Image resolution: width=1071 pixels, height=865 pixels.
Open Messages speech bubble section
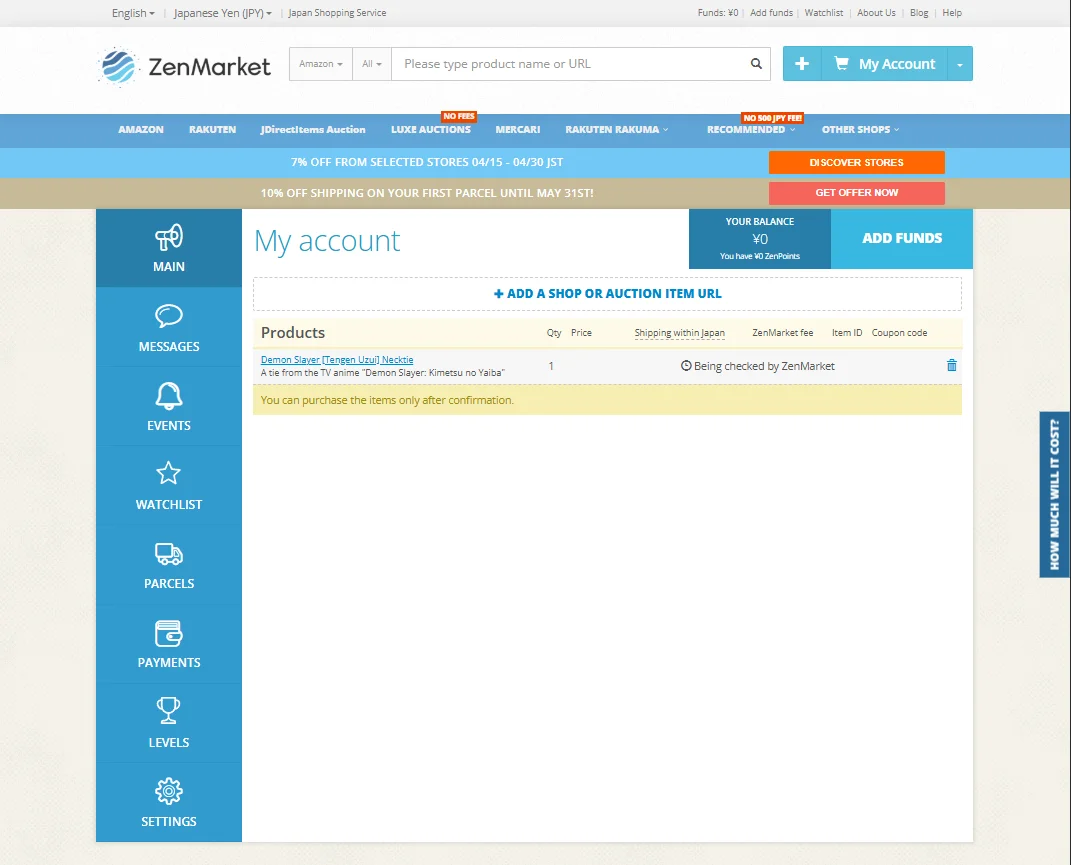[169, 327]
